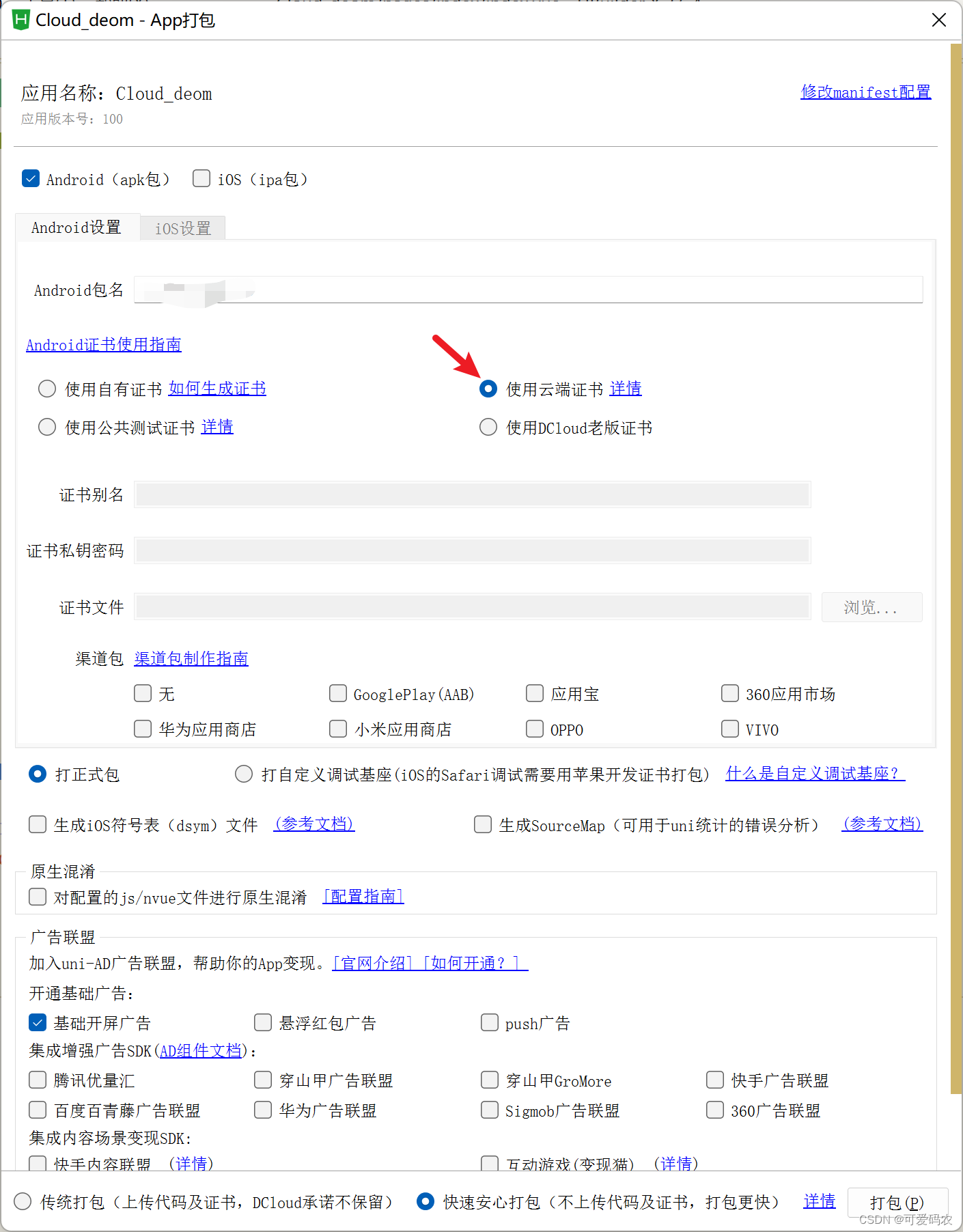Check the OPPO channel checkbox
The width and height of the screenshot is (963, 1232).
pos(535,729)
